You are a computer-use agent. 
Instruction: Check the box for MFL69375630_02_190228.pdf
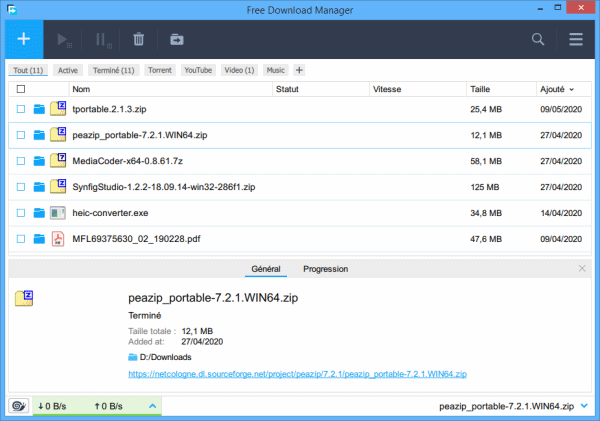pos(21,239)
